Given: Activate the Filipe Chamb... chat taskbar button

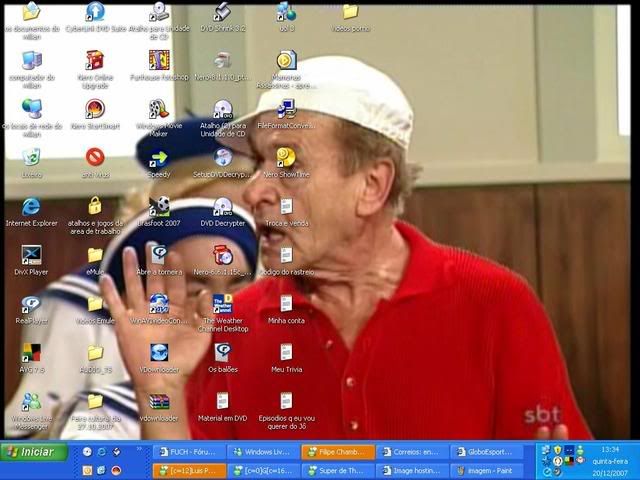Looking at the screenshot, I should click(338, 452).
